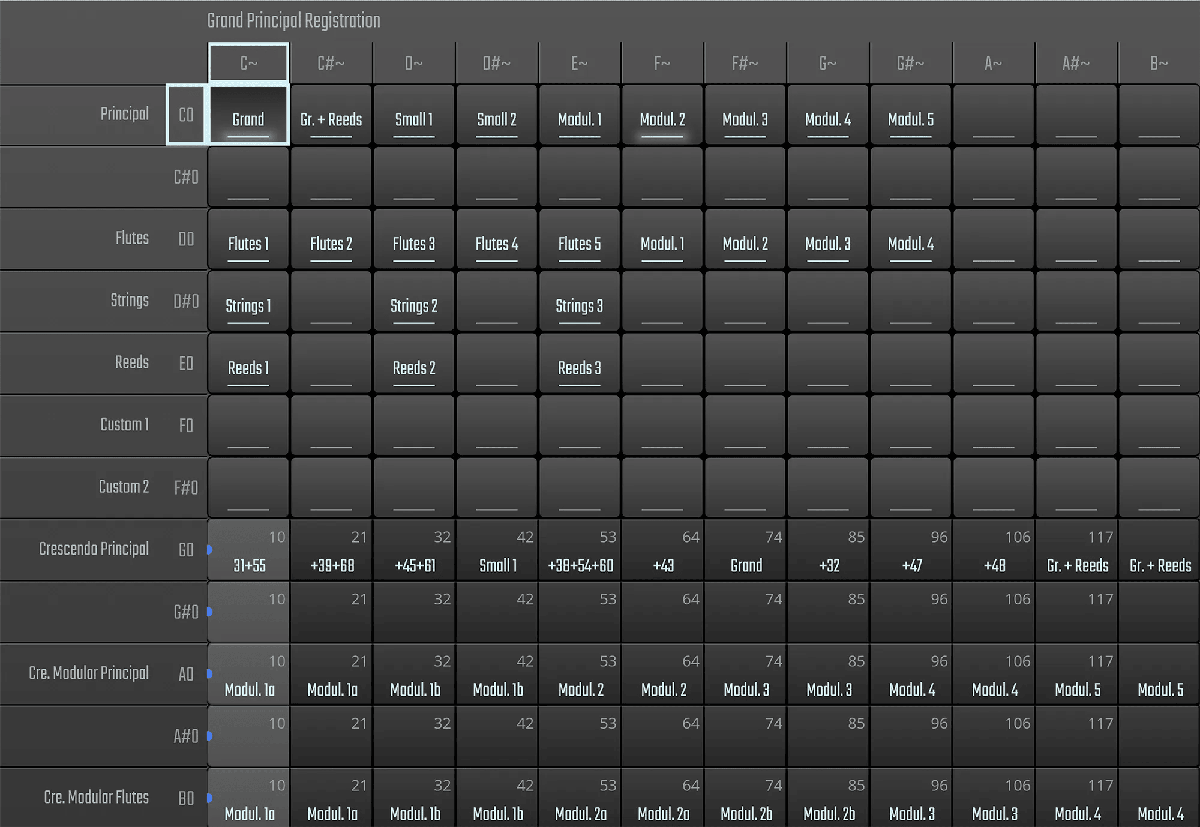Select Flutes 3 registration
The width and height of the screenshot is (1200, 827).
414,240
